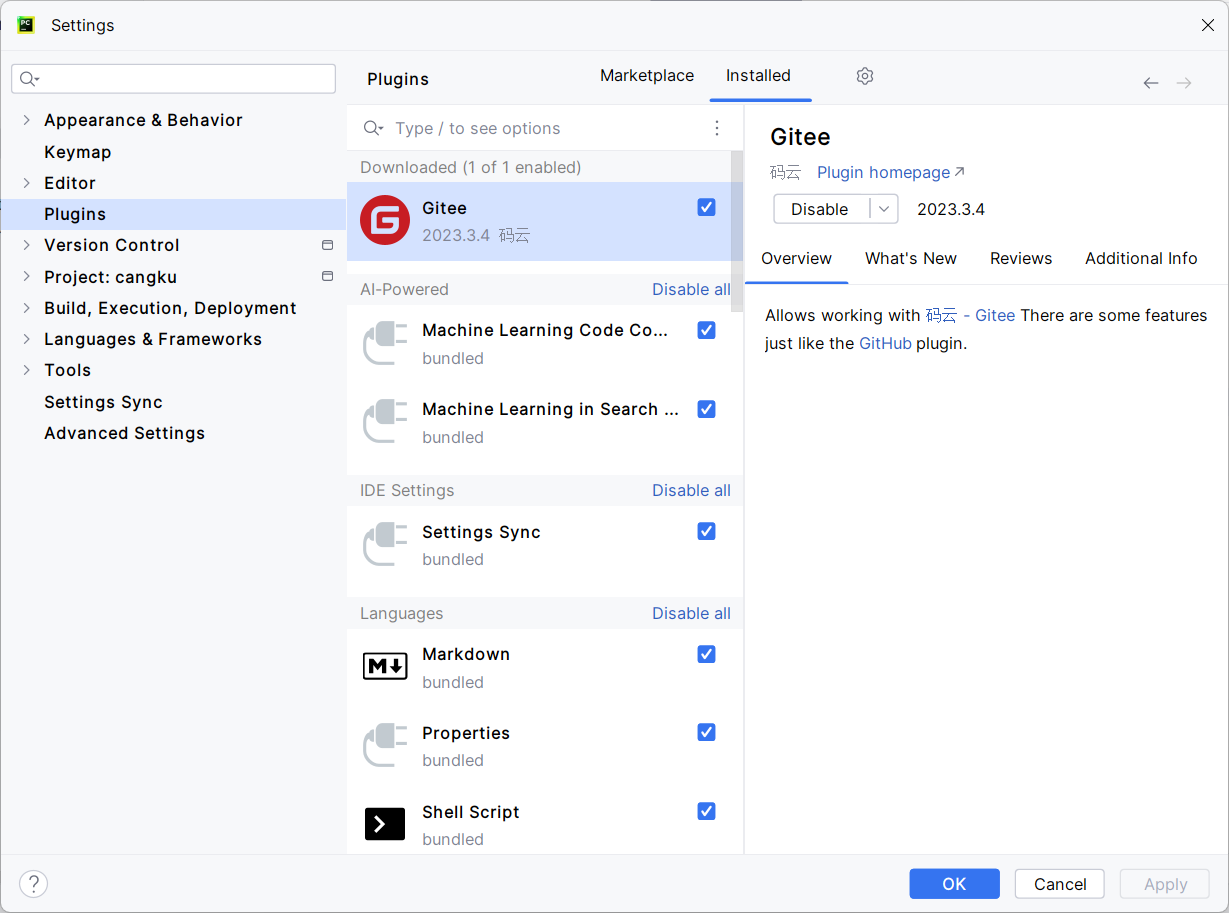
Task: Expand Version Control settings node
Action: pos(27,245)
